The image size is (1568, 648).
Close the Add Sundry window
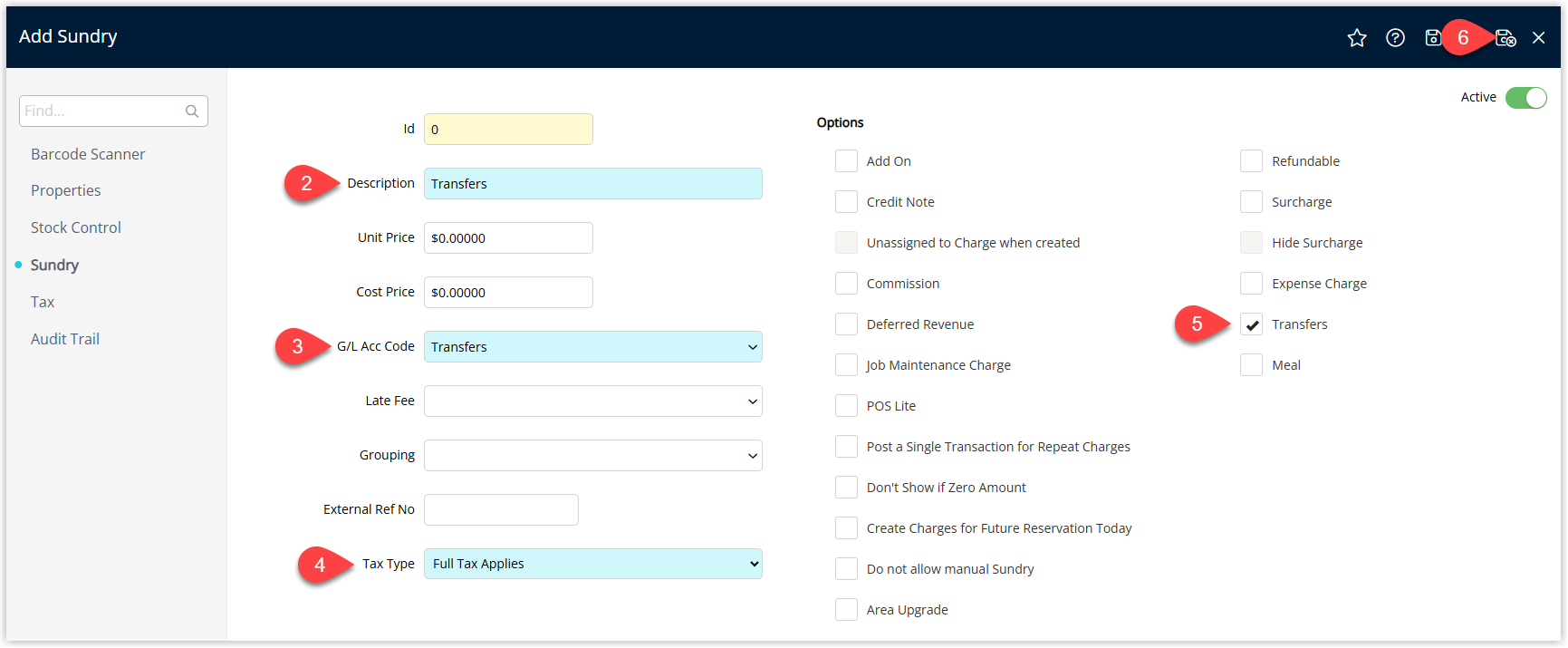[x=1538, y=38]
